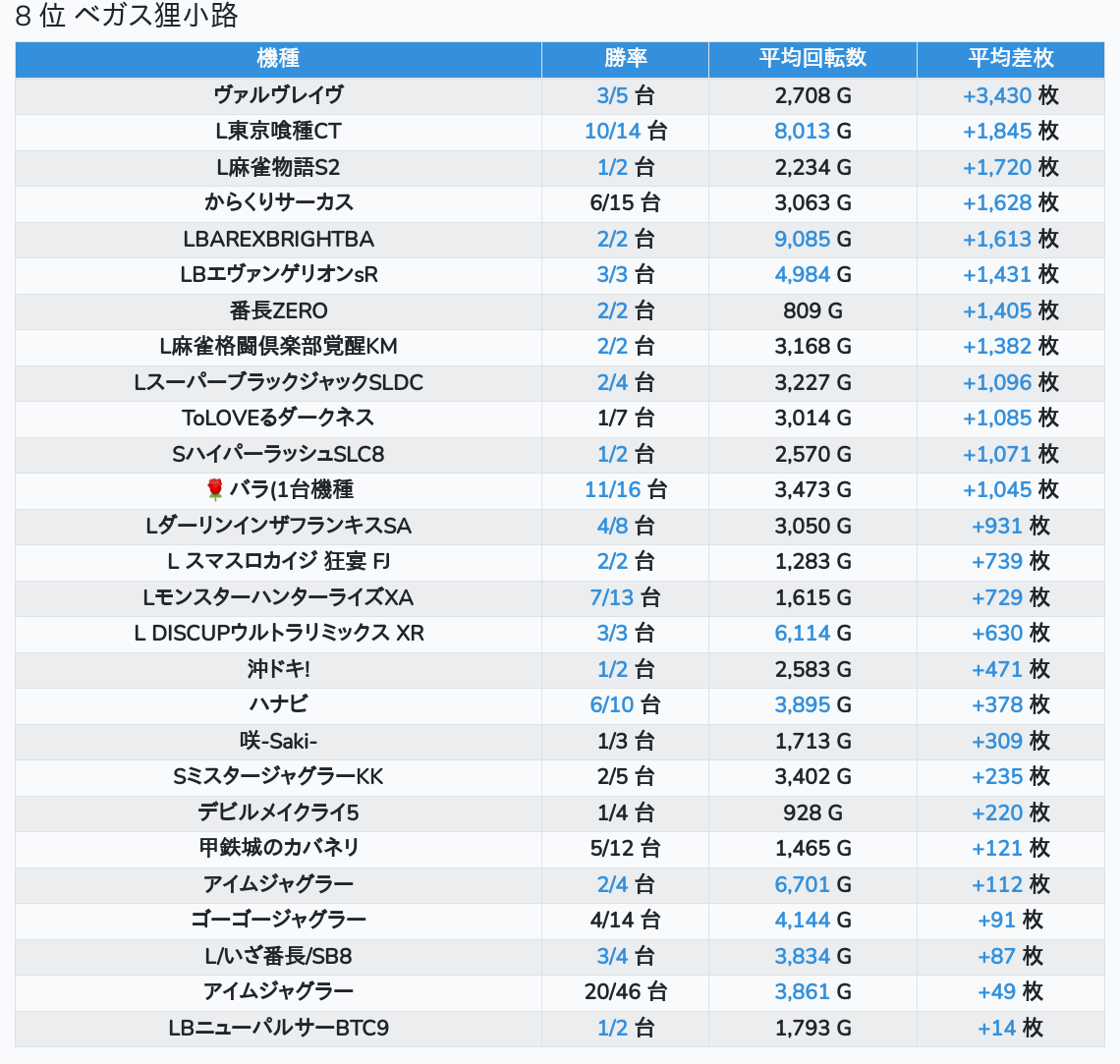Click the LBニューパルサーBTC9 name
Screen dimensions: 1120x1064
pyautogui.click(x=279, y=1029)
